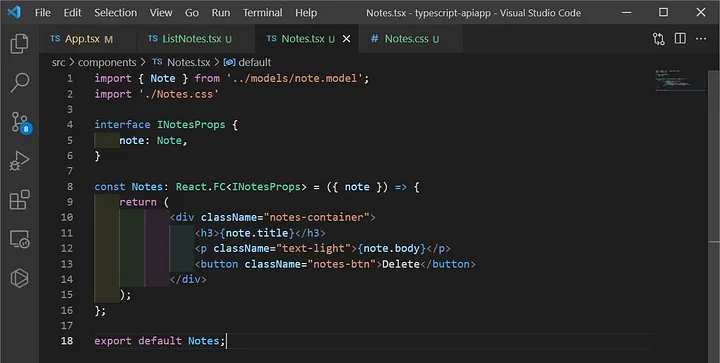Open the Terminal menu

point(263,13)
